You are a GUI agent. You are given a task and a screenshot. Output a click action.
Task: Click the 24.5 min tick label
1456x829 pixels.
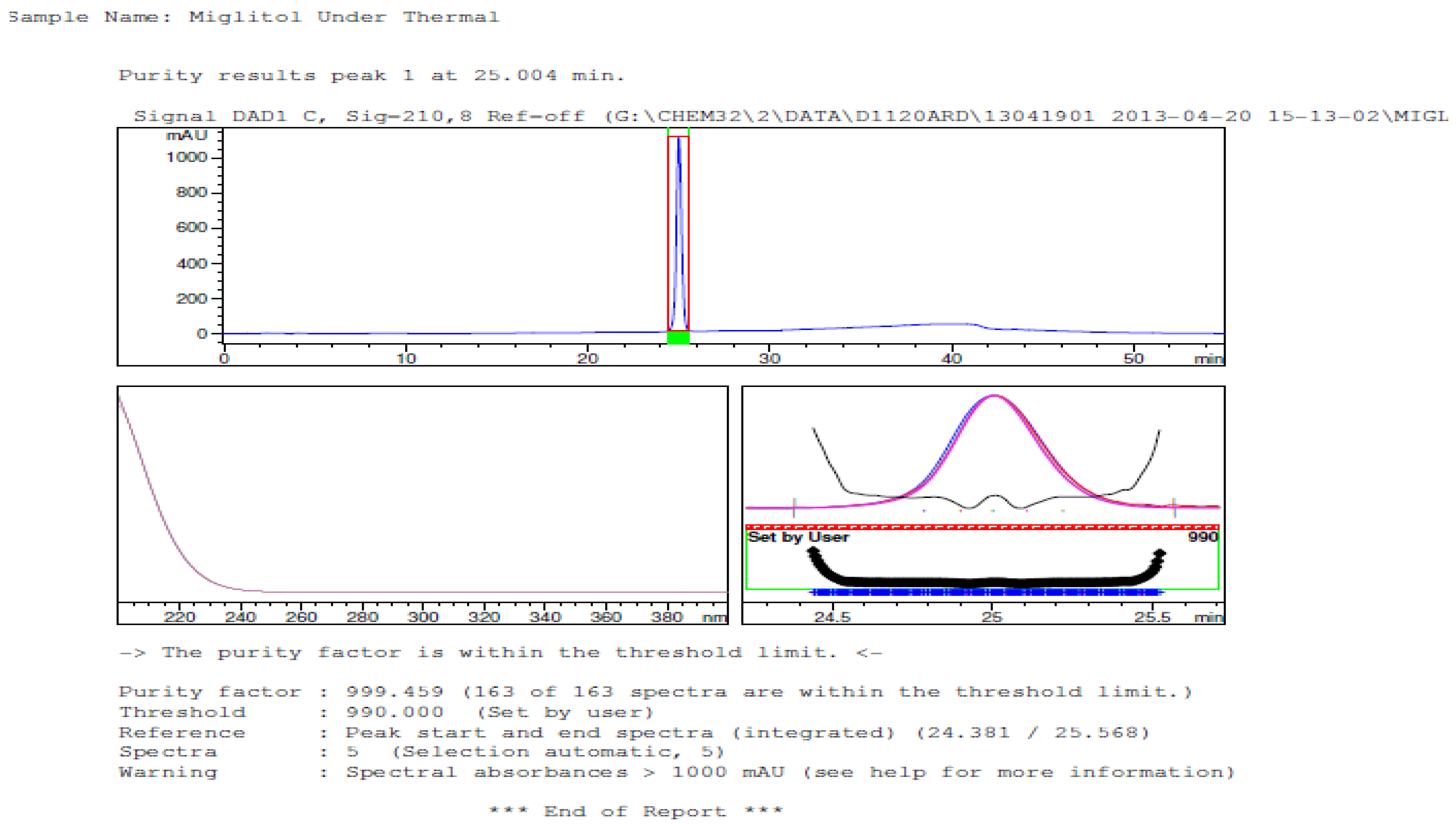832,616
